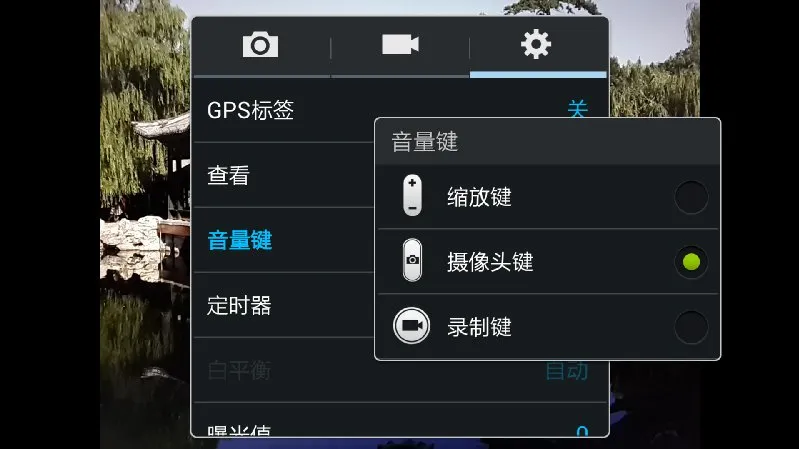The image size is (799, 449).
Task: Click the camera key shutter icon
Action: [412, 260]
